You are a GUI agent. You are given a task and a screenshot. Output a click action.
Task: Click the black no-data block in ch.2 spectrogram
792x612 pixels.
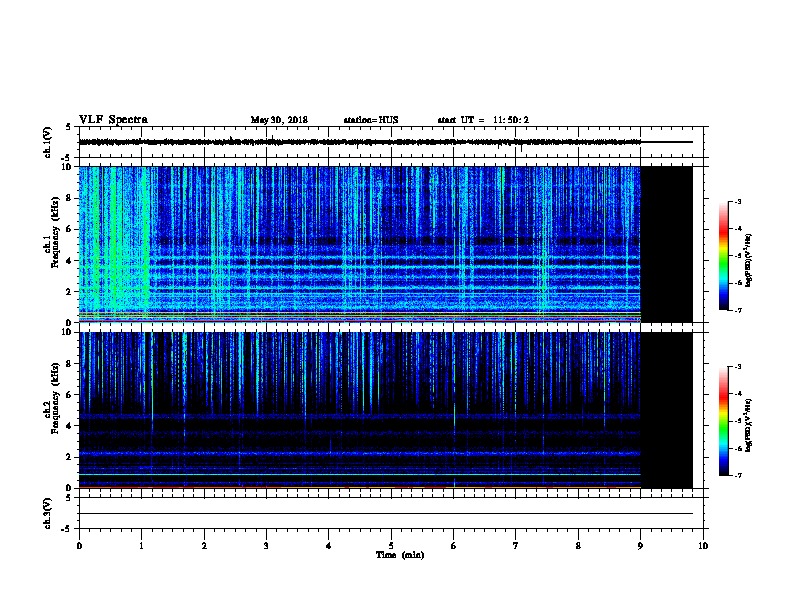click(x=667, y=410)
